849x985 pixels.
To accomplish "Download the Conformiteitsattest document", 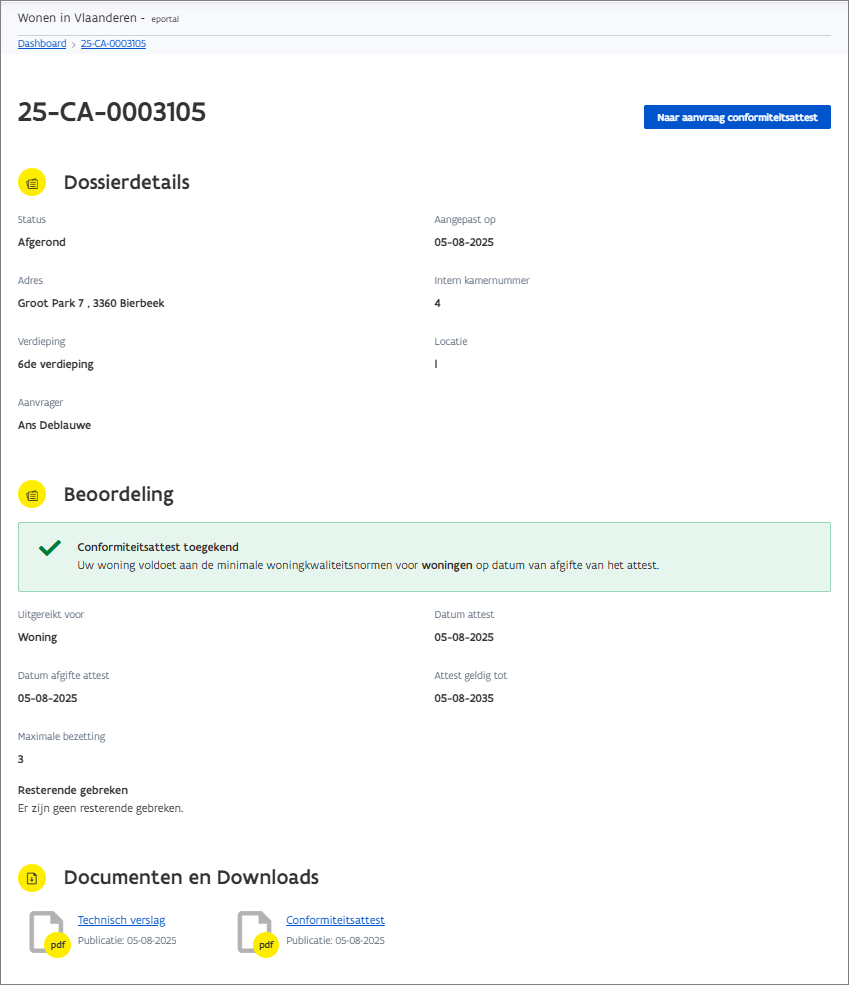I will coord(335,920).
